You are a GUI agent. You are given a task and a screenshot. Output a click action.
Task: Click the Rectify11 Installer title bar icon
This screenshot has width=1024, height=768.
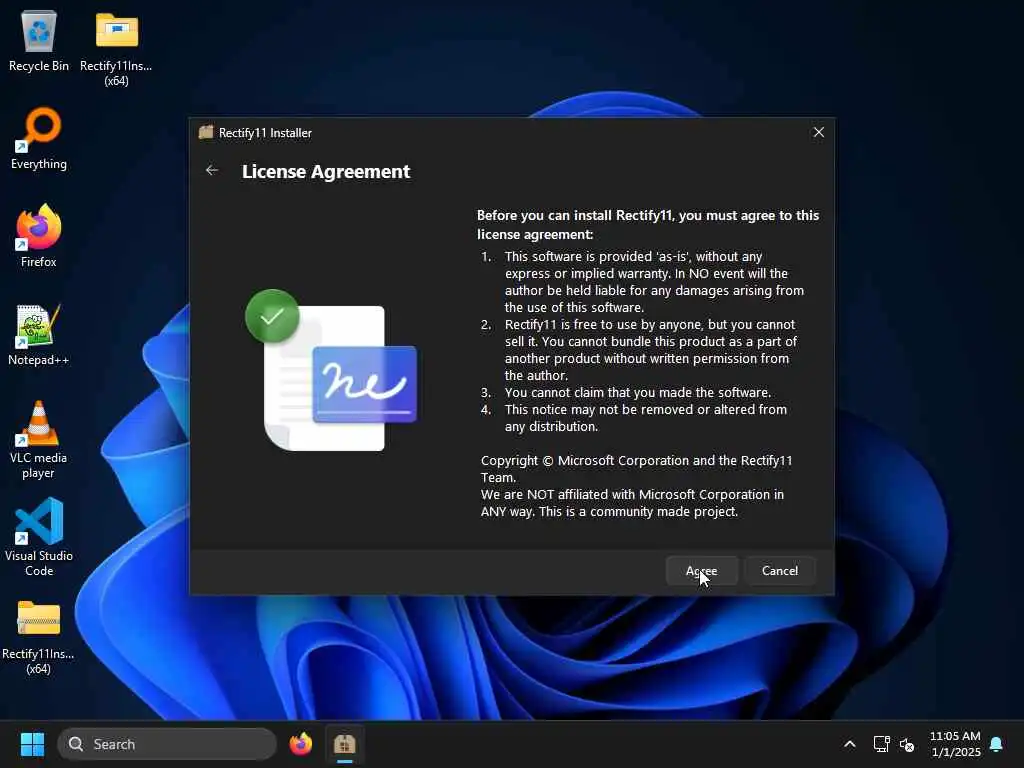click(206, 133)
